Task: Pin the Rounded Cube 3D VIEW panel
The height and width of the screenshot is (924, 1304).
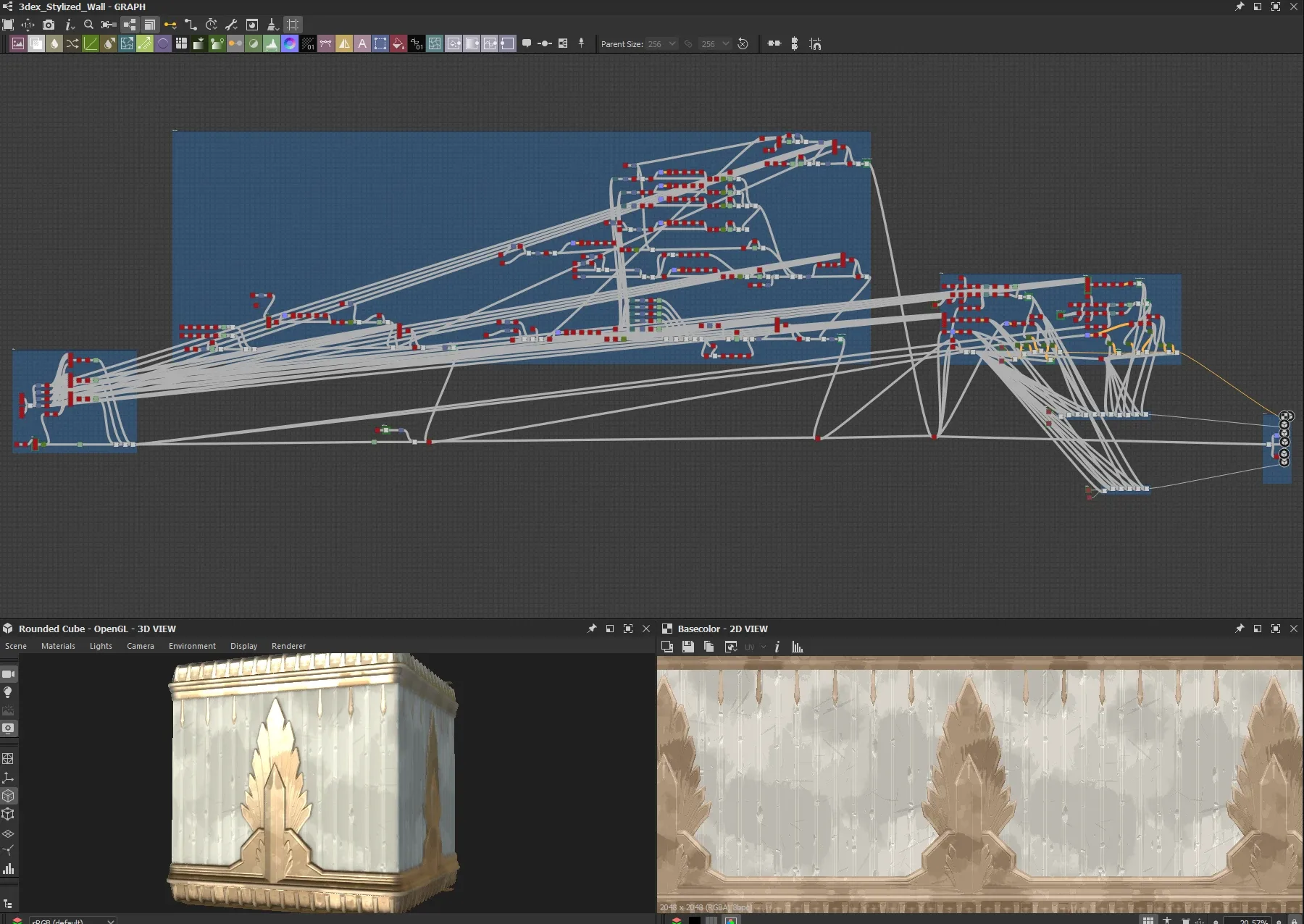Action: 591,629
